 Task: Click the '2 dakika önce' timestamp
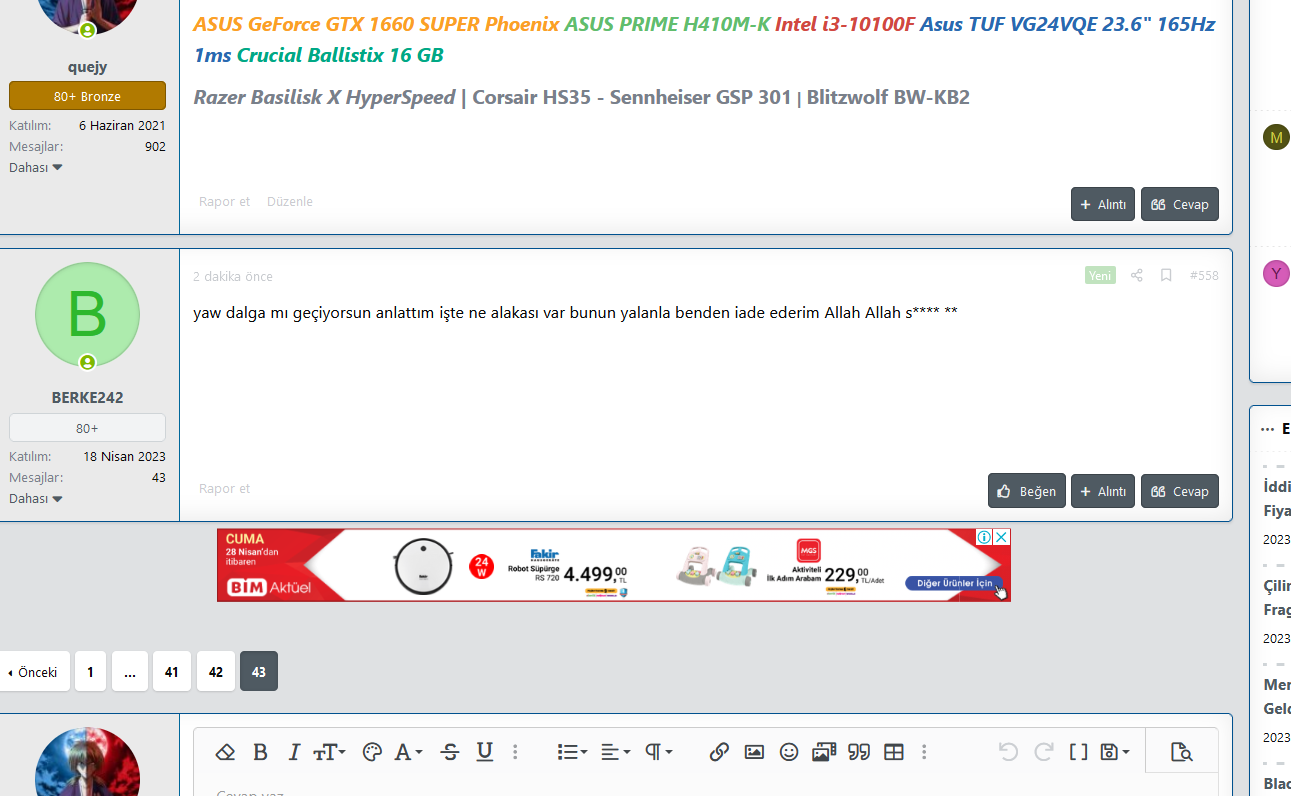[233, 276]
